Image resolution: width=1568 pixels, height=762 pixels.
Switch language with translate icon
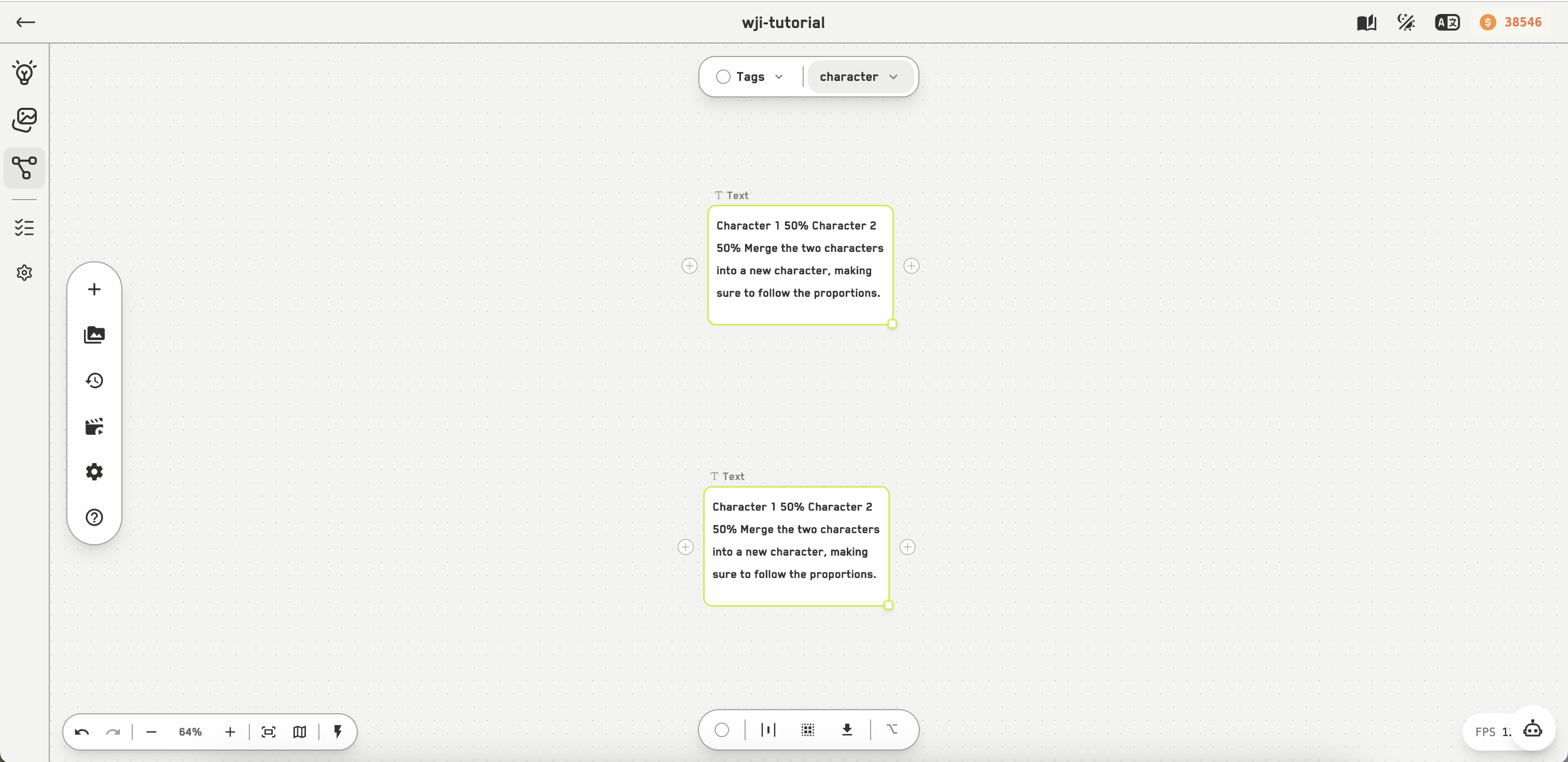[x=1447, y=22]
